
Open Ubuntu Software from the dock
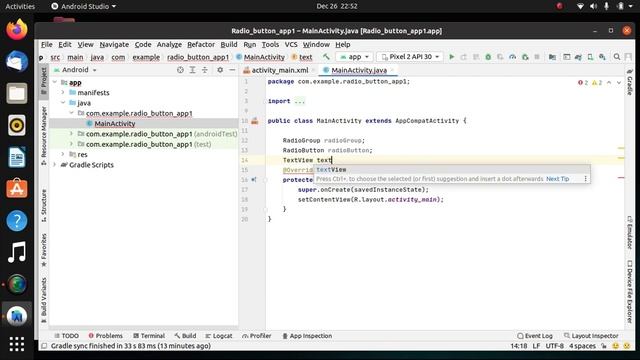[x=17, y=189]
